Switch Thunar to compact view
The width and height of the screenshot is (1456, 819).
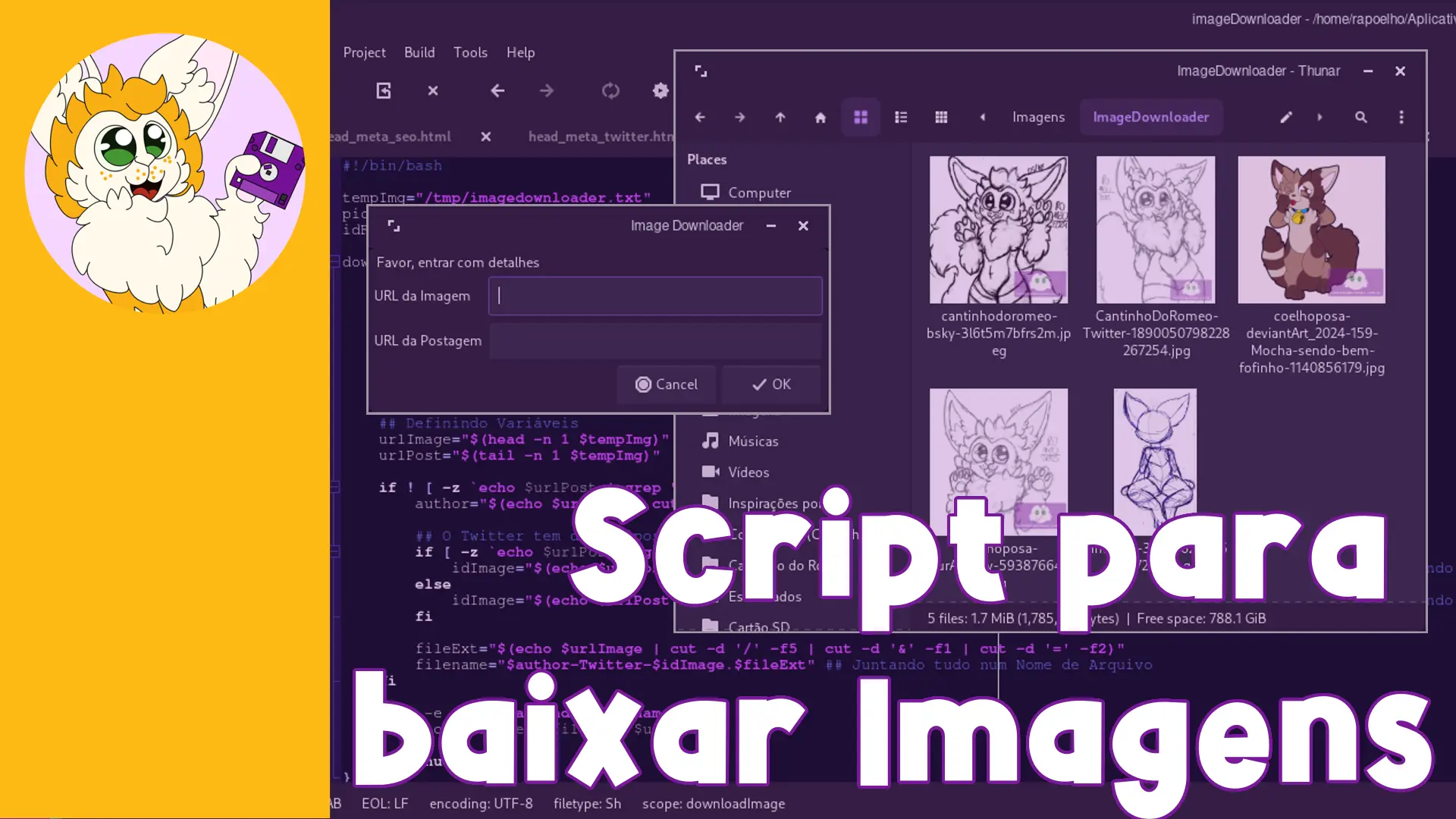pos(941,118)
